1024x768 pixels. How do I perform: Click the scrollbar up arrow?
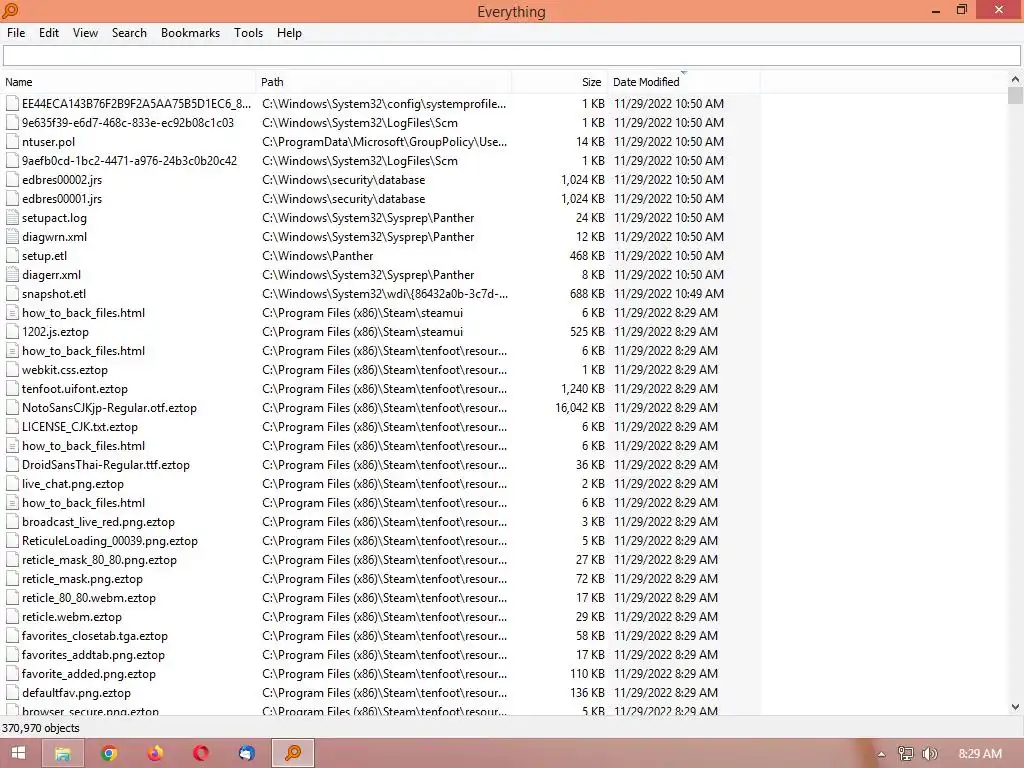[1015, 79]
